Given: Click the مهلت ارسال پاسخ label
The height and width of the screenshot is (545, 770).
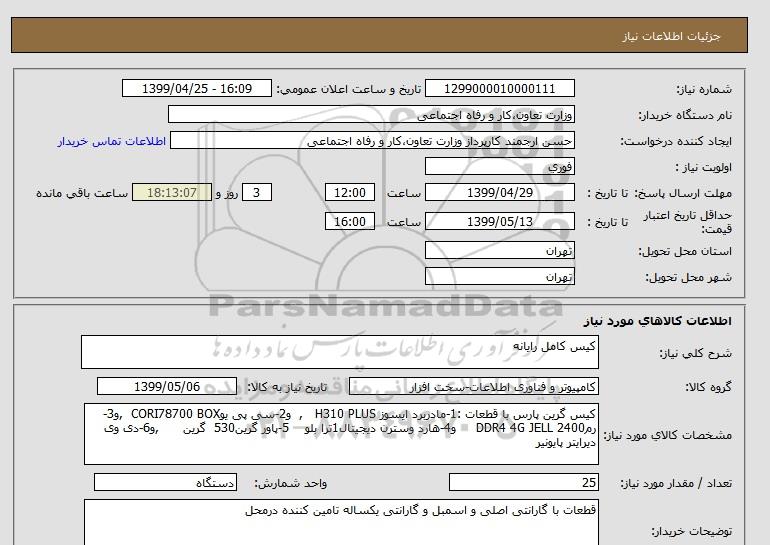Looking at the screenshot, I should tap(683, 193).
